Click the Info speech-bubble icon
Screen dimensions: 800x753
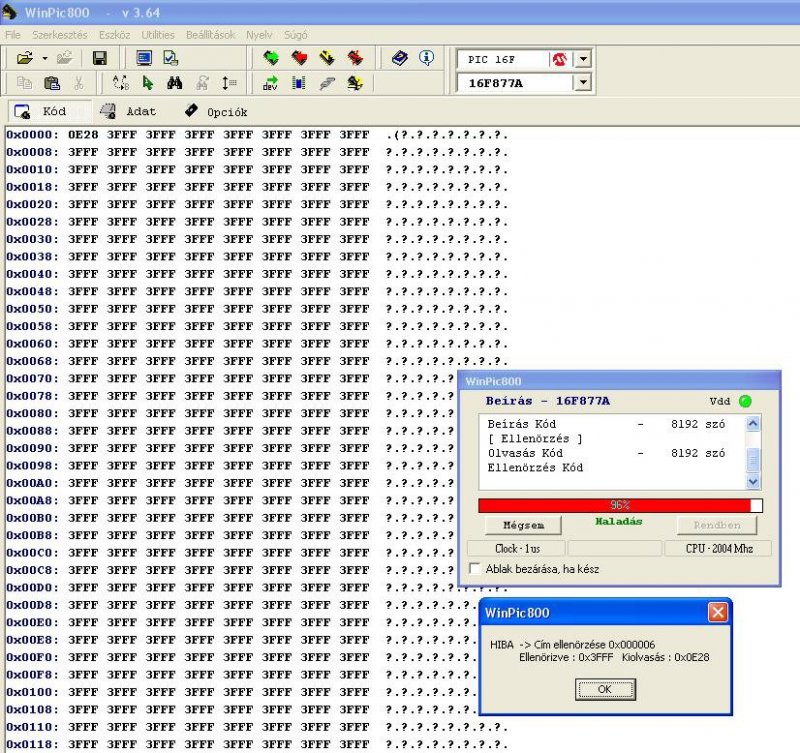427,58
